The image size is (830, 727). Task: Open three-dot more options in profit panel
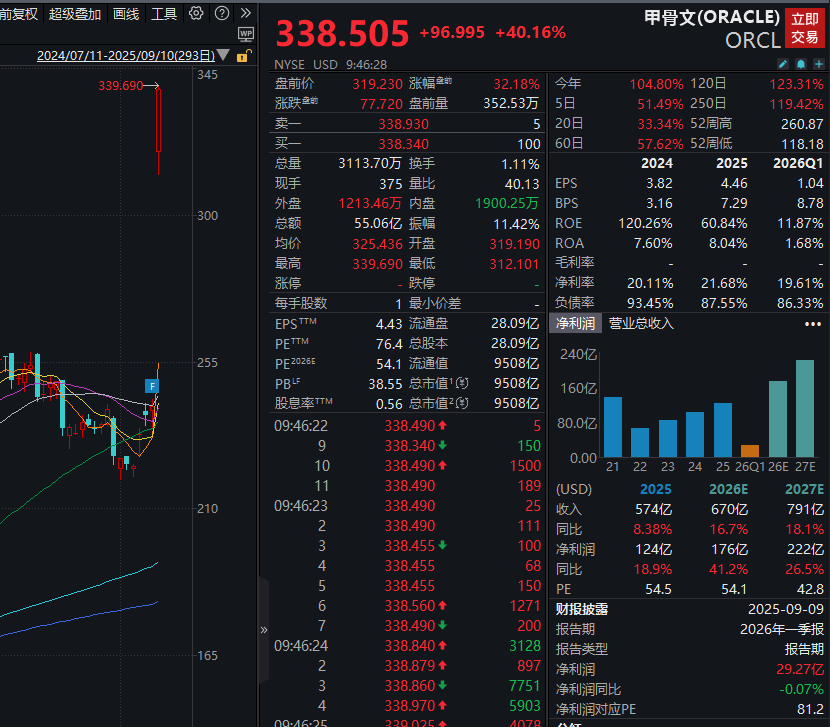pyautogui.click(x=812, y=324)
